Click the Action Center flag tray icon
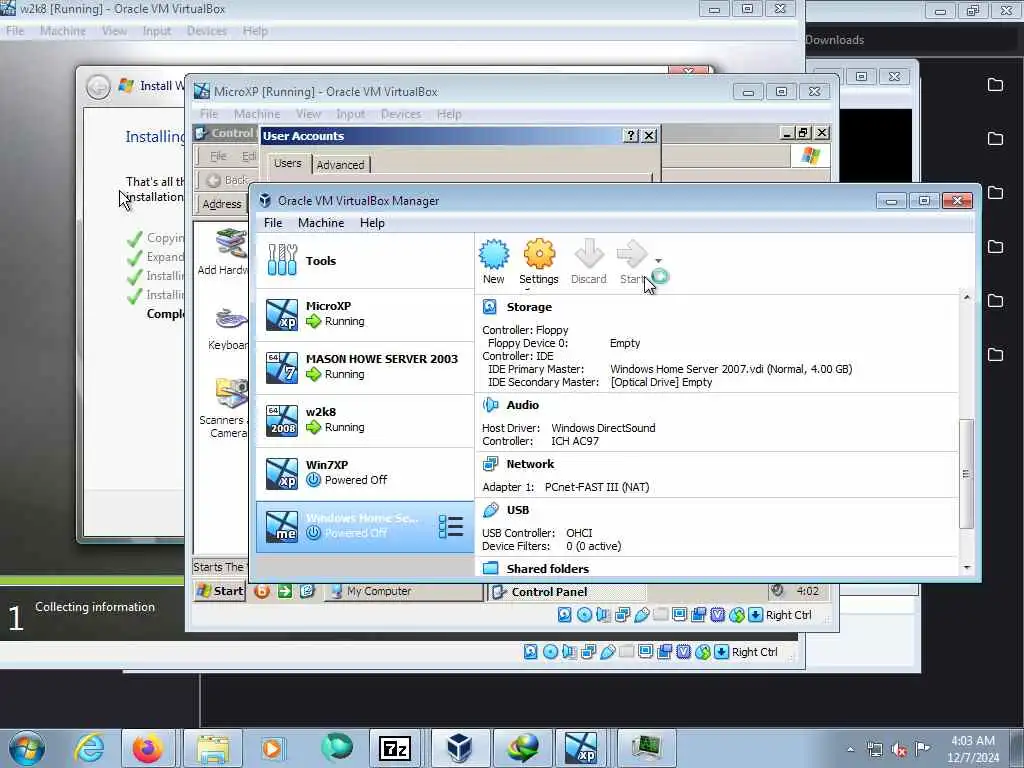1024x768 pixels. [x=923, y=748]
